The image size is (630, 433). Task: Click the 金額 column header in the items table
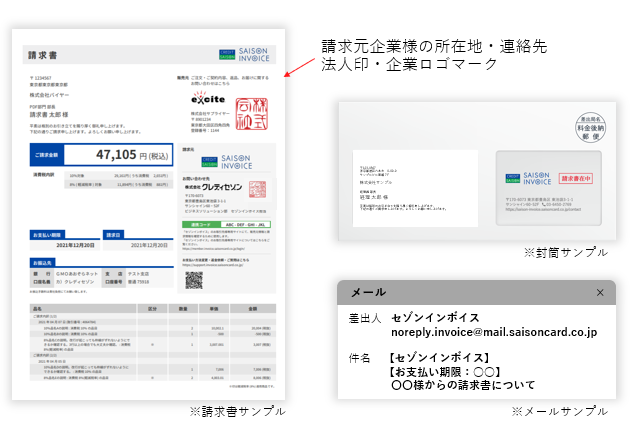(x=253, y=308)
